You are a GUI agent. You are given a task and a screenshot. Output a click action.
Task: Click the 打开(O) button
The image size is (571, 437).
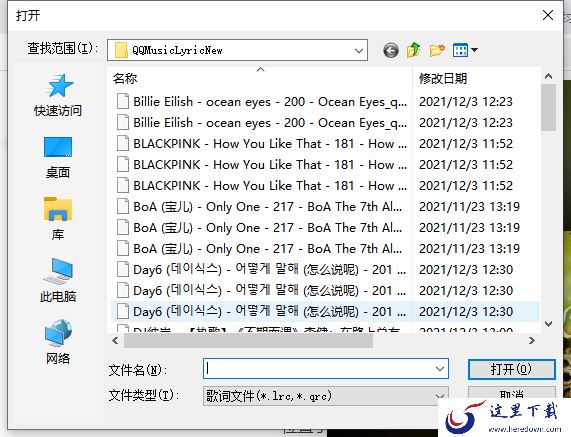512,369
